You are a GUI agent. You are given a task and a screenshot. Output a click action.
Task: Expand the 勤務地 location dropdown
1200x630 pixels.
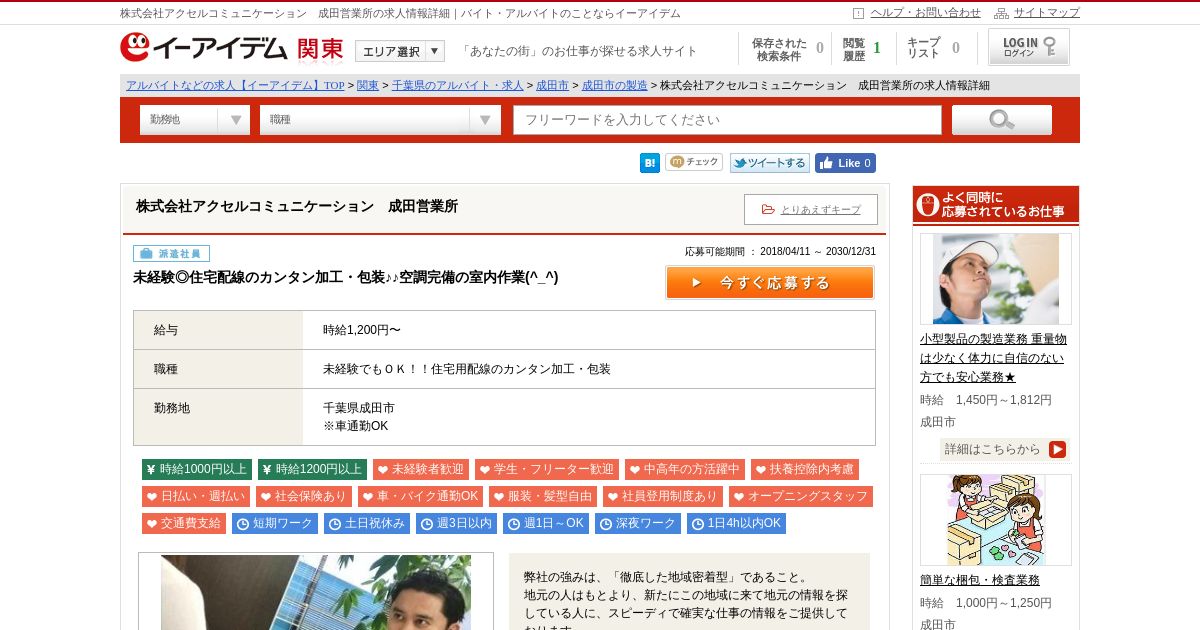(x=195, y=120)
